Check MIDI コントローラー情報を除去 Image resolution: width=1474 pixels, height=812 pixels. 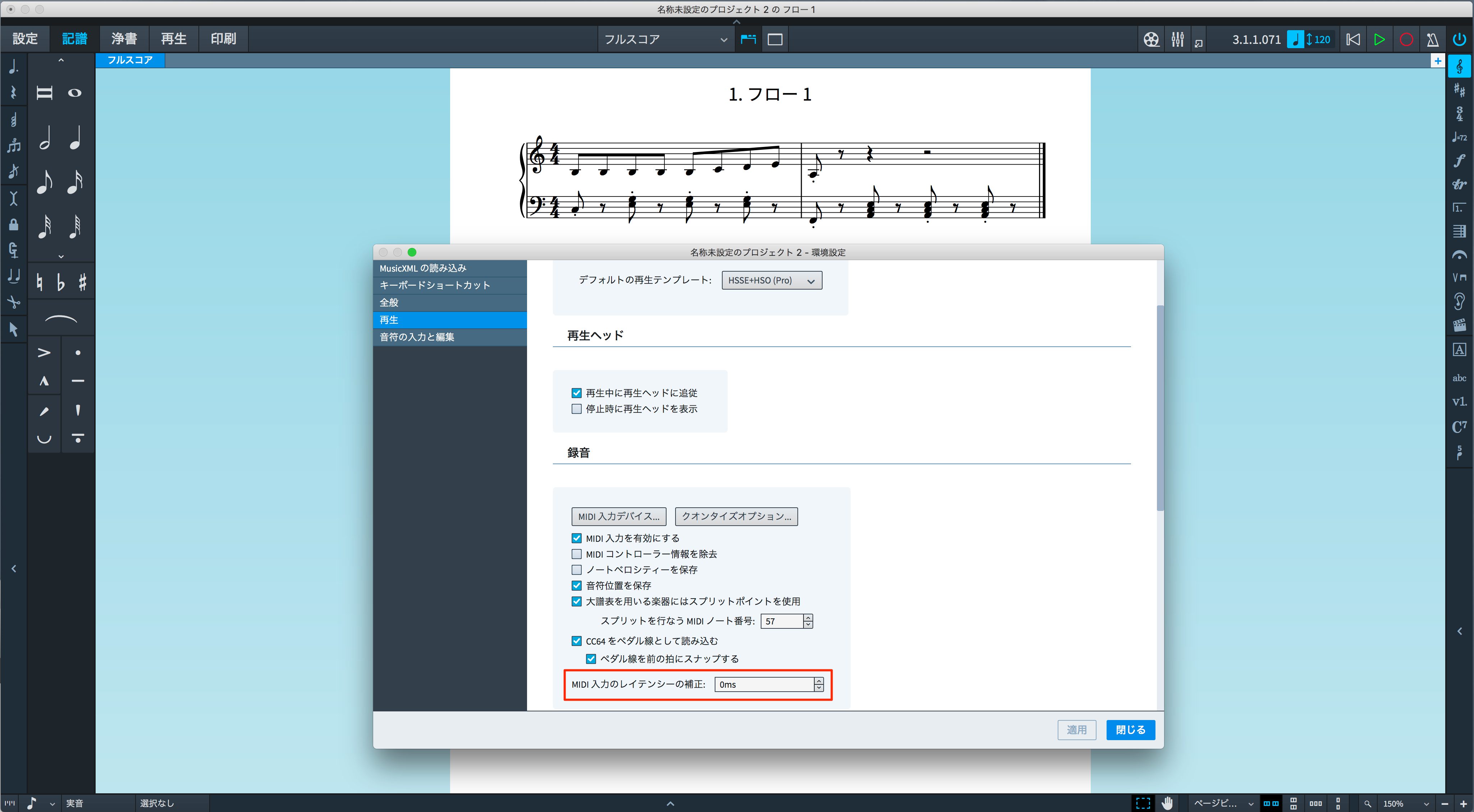(x=577, y=554)
